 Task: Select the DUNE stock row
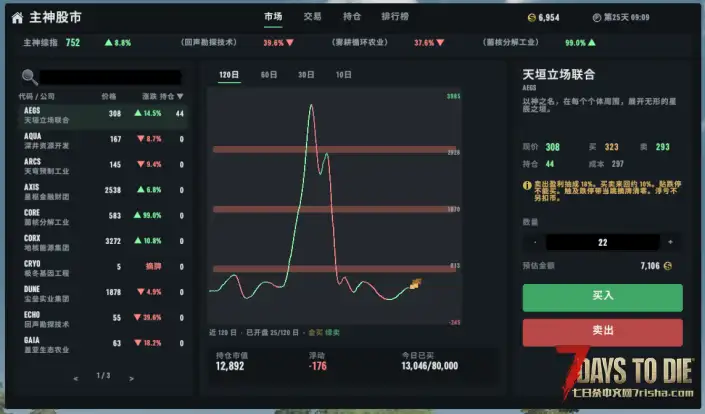pos(103,294)
